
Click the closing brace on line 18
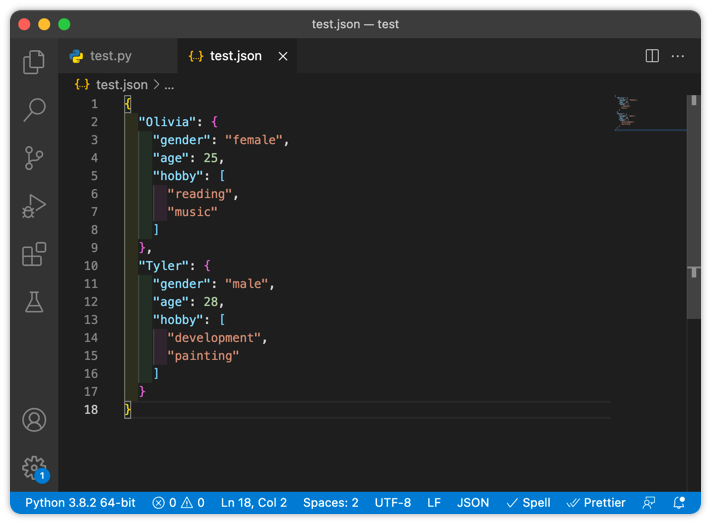(127, 410)
